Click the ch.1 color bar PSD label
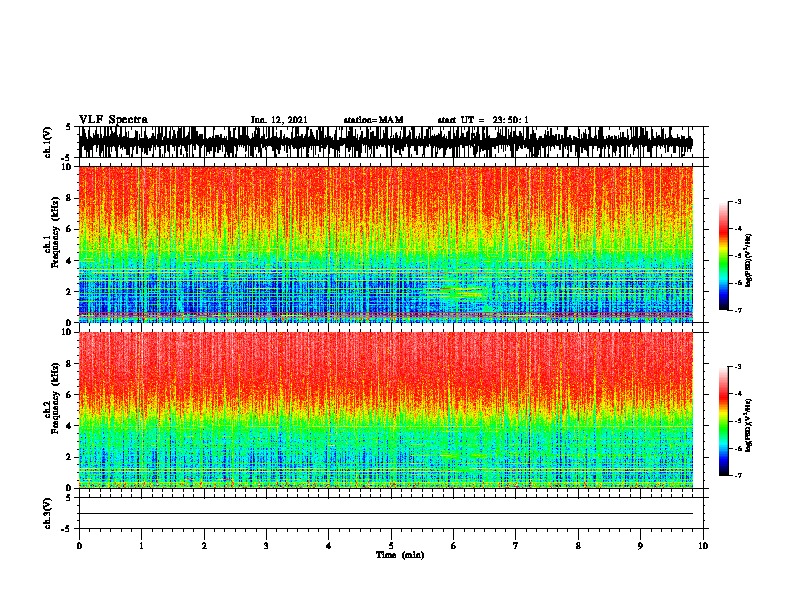 (748, 260)
